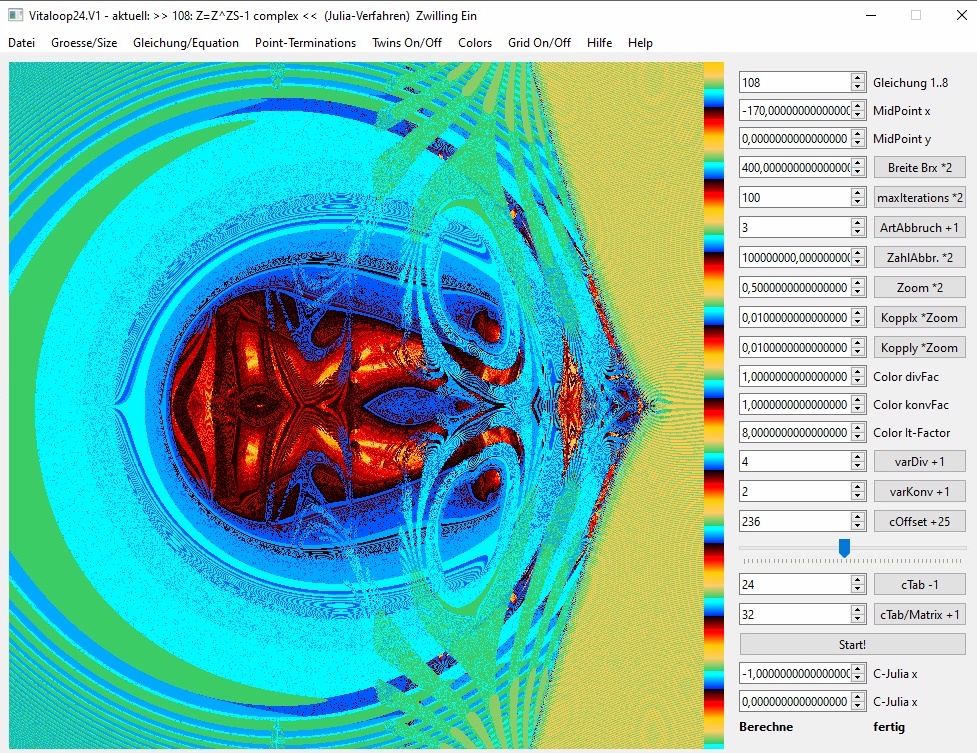Increment cTab value with its up arrow
977x753 pixels.
pyautogui.click(x=858, y=580)
